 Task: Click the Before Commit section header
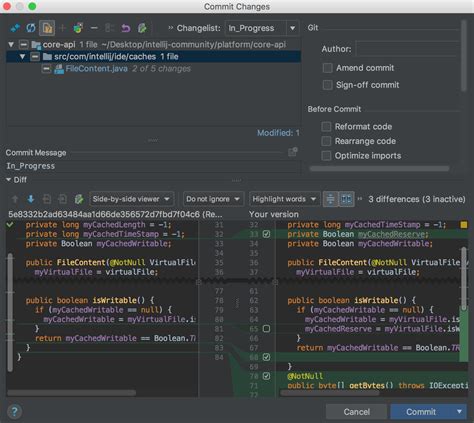[x=334, y=109]
